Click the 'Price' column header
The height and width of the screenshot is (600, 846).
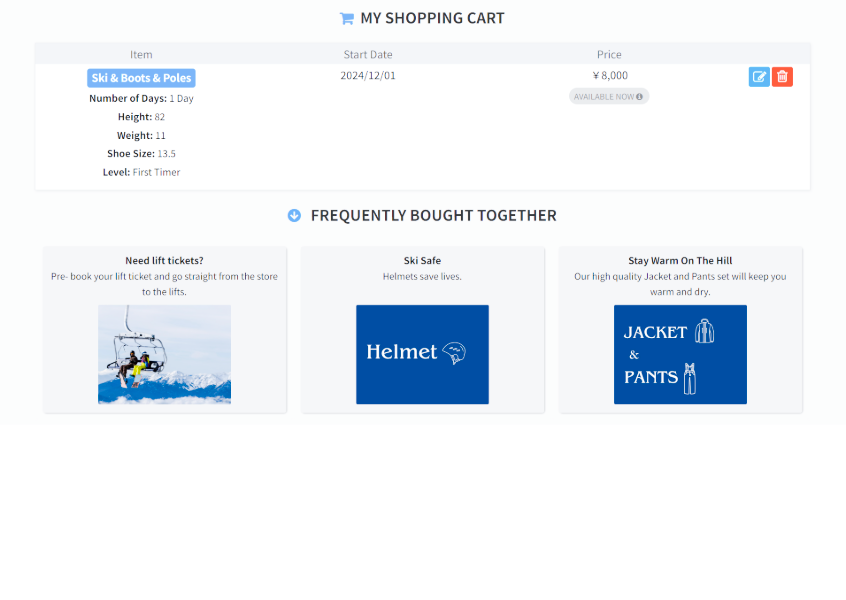[x=609, y=54]
